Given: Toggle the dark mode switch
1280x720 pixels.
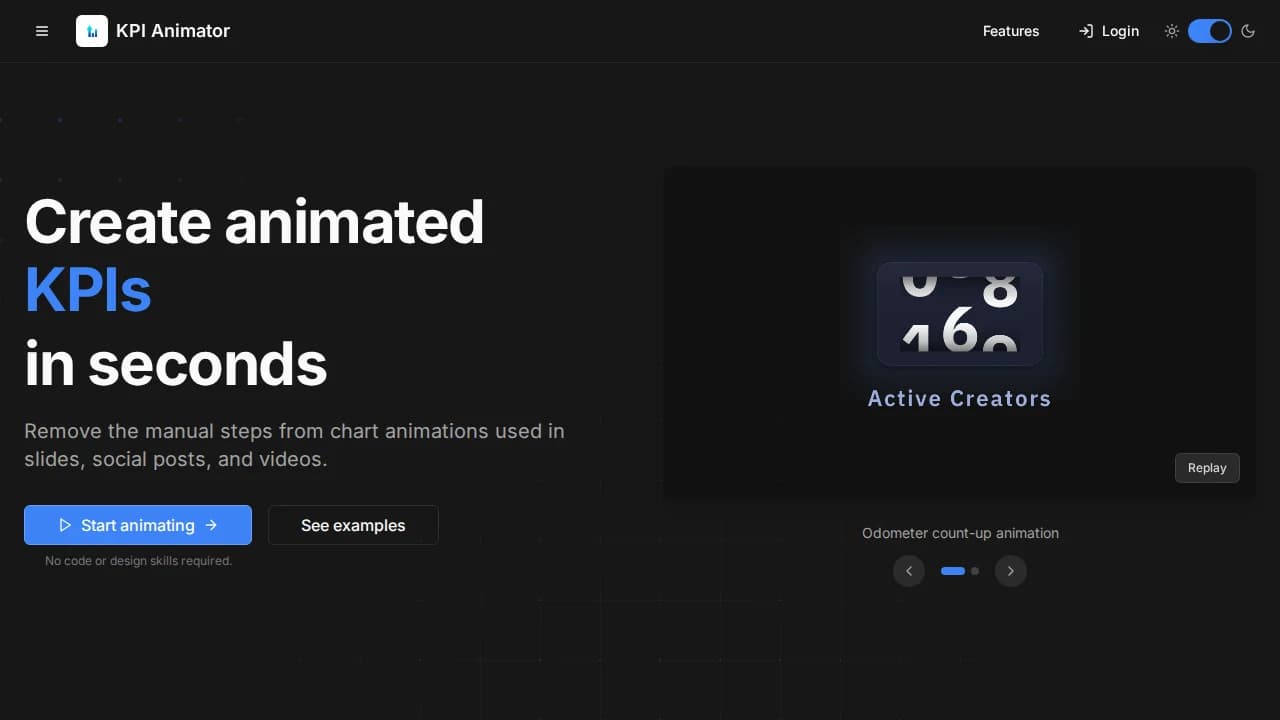Looking at the screenshot, I should (1209, 31).
